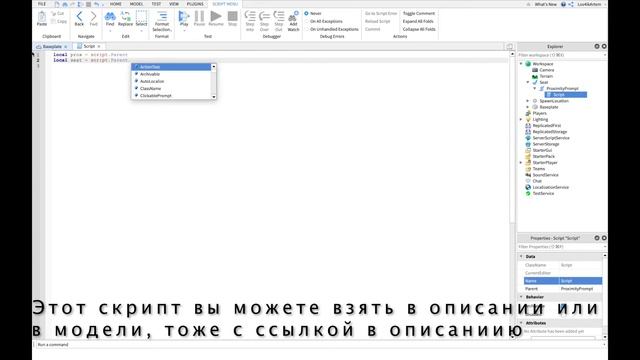Click Expand All Folds action
The width and height of the screenshot is (640, 360).
pos(418,21)
